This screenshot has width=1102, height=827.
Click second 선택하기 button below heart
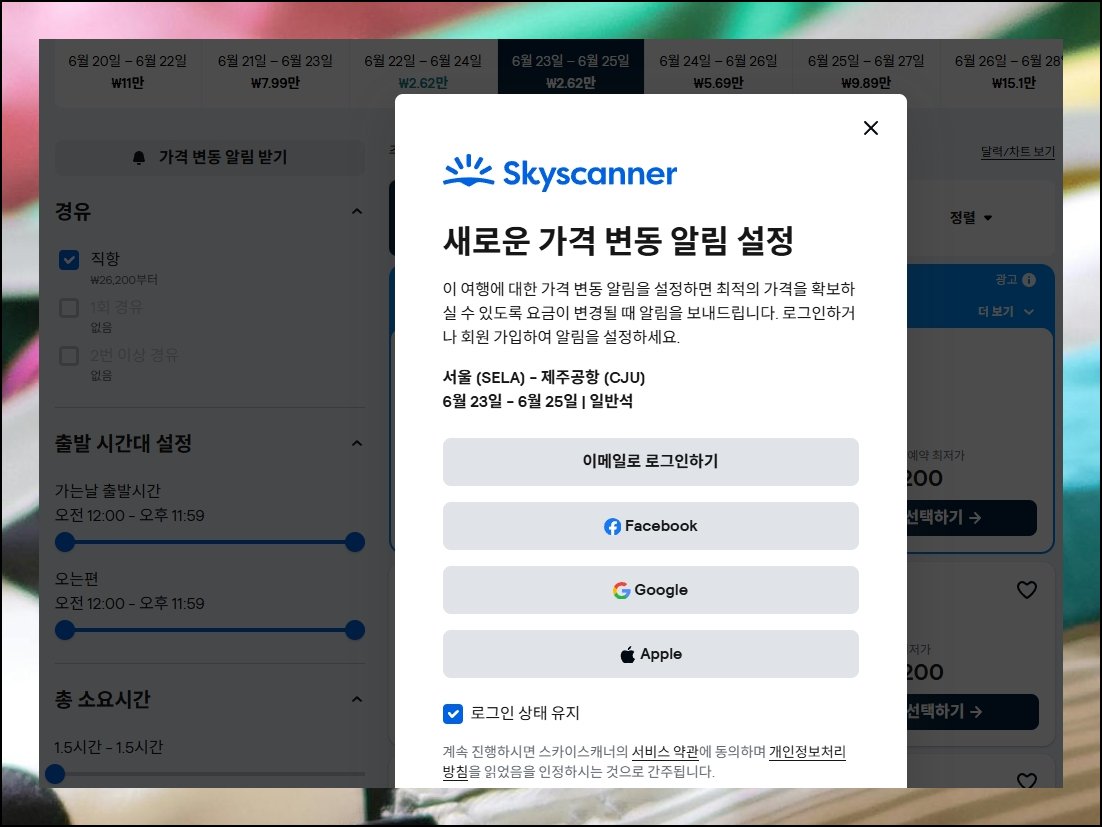coord(973,712)
